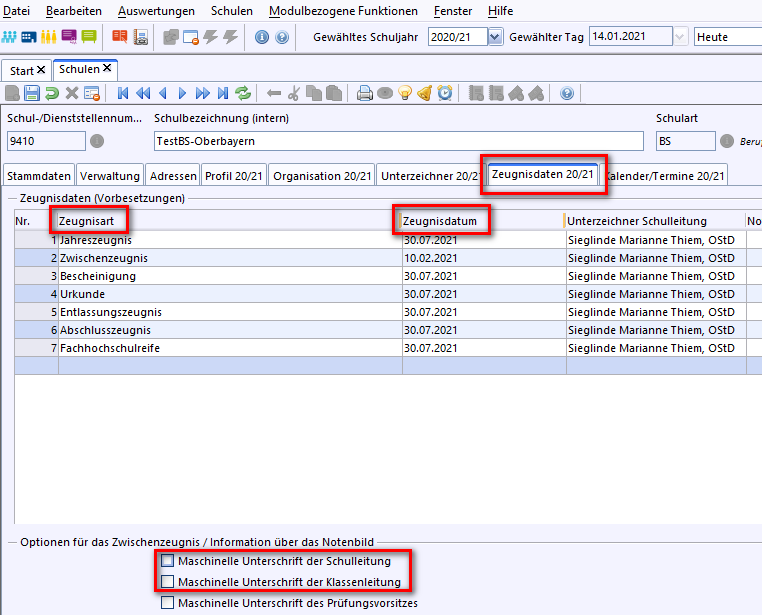This screenshot has height=615, width=762.
Task: Open Modulbezogene Funktionen menu
Action: pyautogui.click(x=343, y=11)
